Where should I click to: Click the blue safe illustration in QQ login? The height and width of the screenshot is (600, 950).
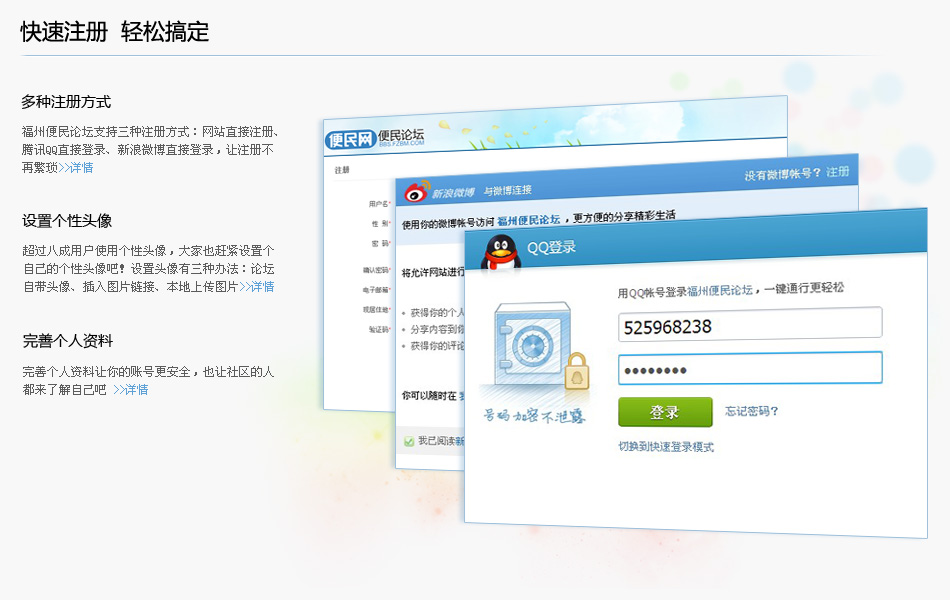(x=533, y=342)
